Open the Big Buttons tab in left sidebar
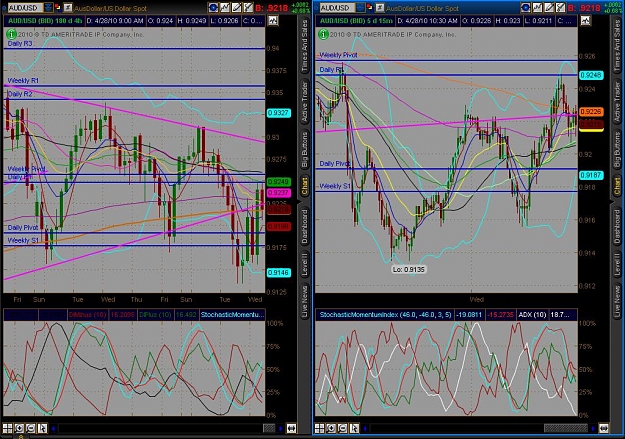 pyautogui.click(x=305, y=150)
